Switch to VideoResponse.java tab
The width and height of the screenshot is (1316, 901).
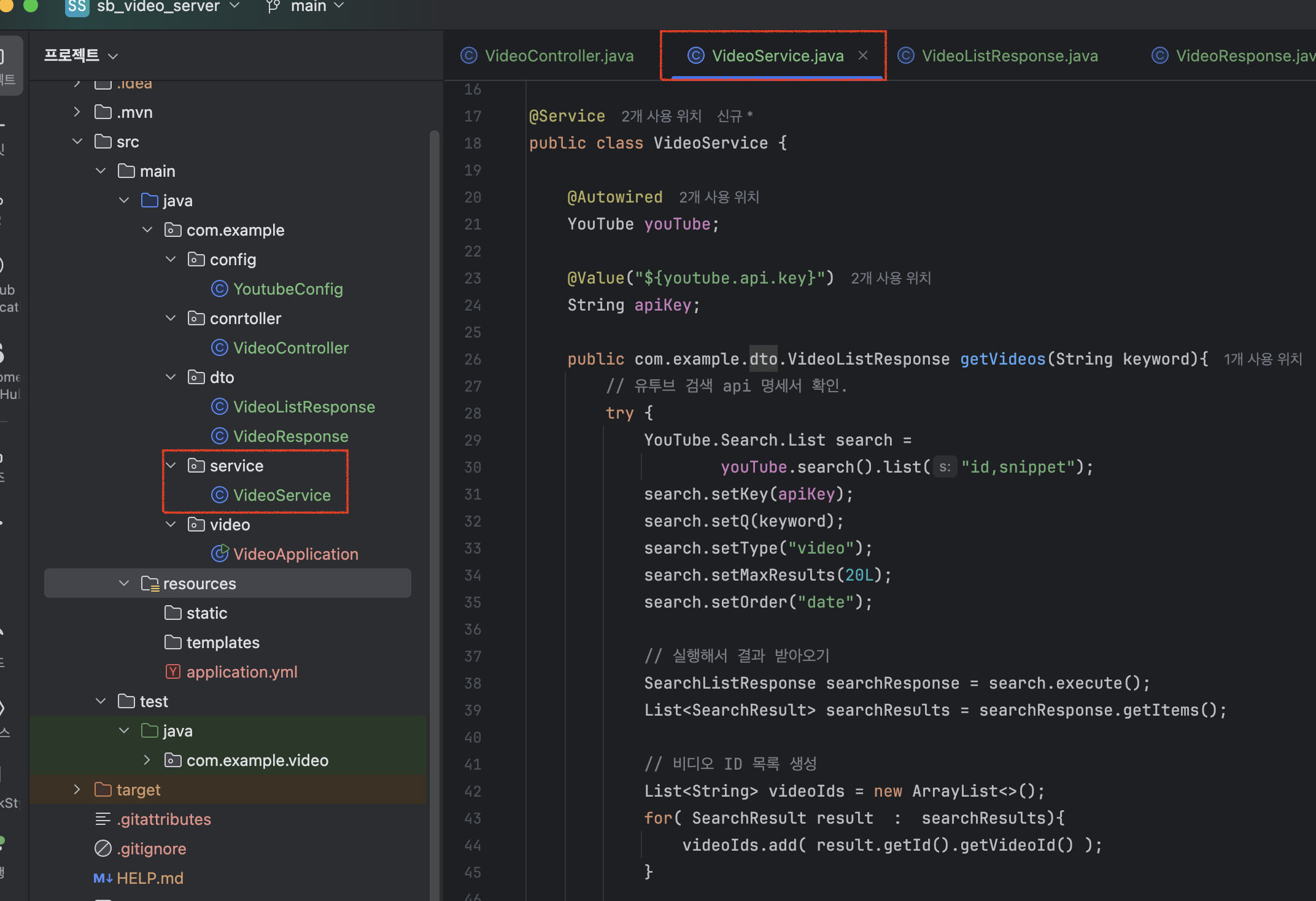pos(1234,56)
